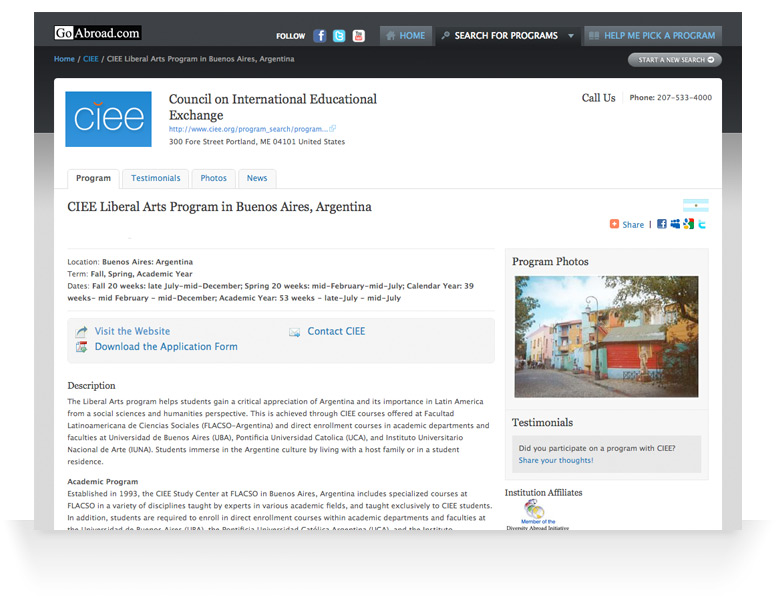Click the Visit the Website link
776x600 pixels.
point(132,331)
